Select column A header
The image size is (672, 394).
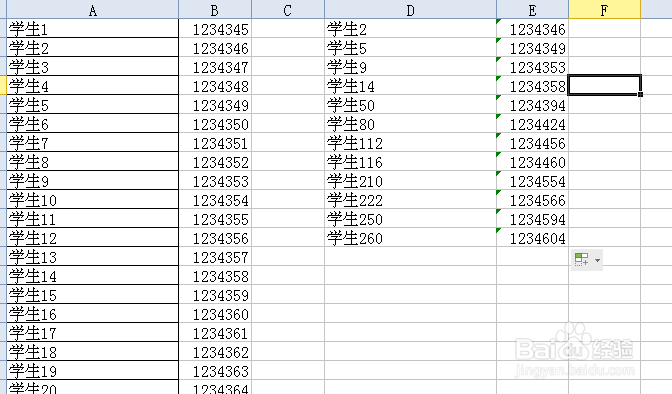point(93,9)
